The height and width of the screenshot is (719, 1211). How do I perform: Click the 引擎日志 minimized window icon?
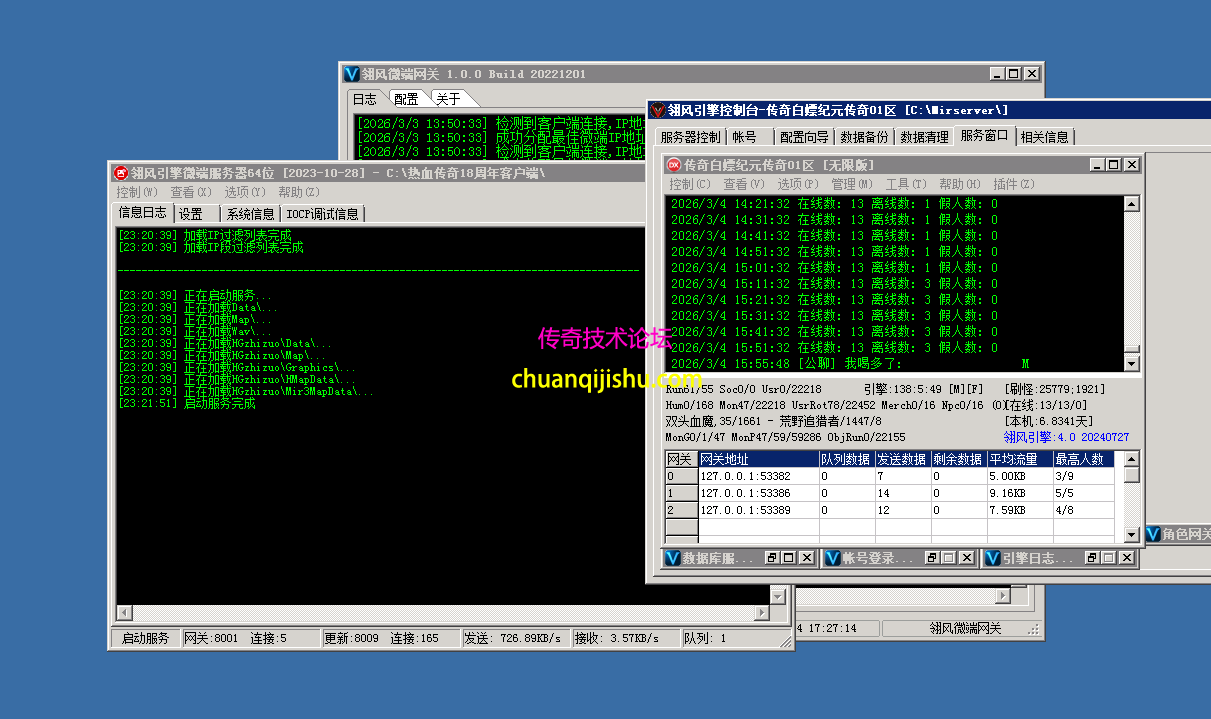pos(992,558)
